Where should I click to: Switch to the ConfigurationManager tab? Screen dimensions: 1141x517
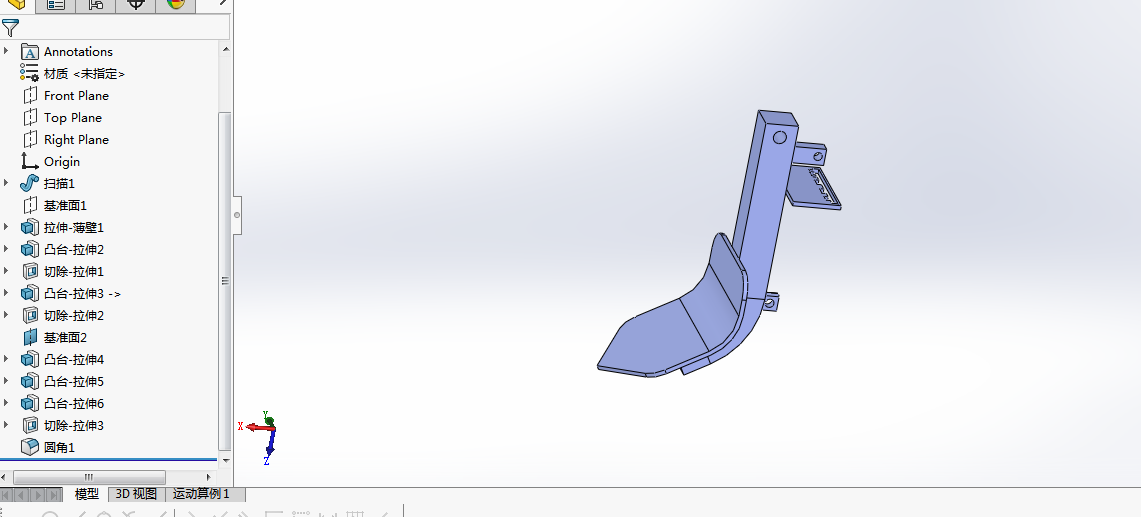click(95, 5)
